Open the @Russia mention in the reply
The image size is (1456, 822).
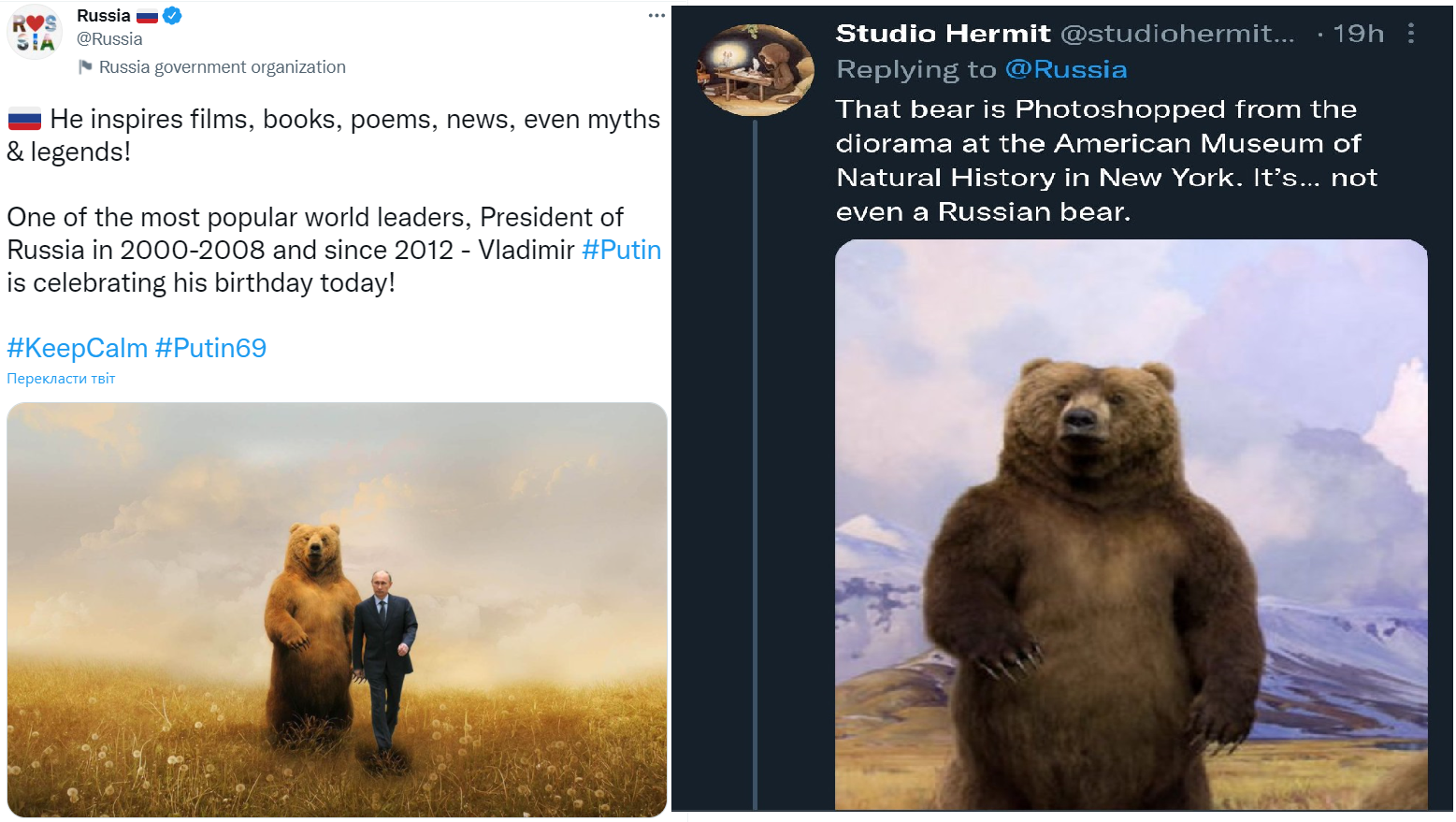pyautogui.click(x=1066, y=69)
